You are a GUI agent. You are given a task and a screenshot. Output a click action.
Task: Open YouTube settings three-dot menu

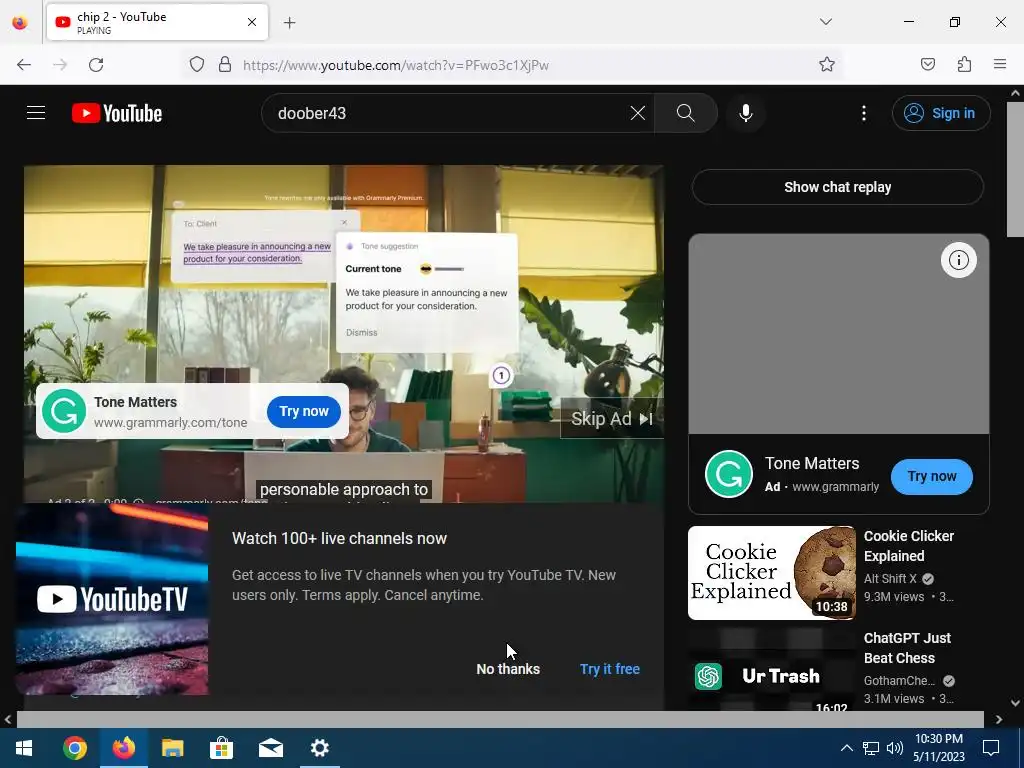click(x=864, y=113)
